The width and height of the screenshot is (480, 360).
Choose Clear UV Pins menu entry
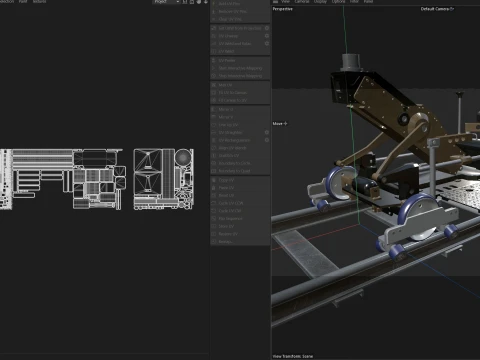tap(240, 19)
